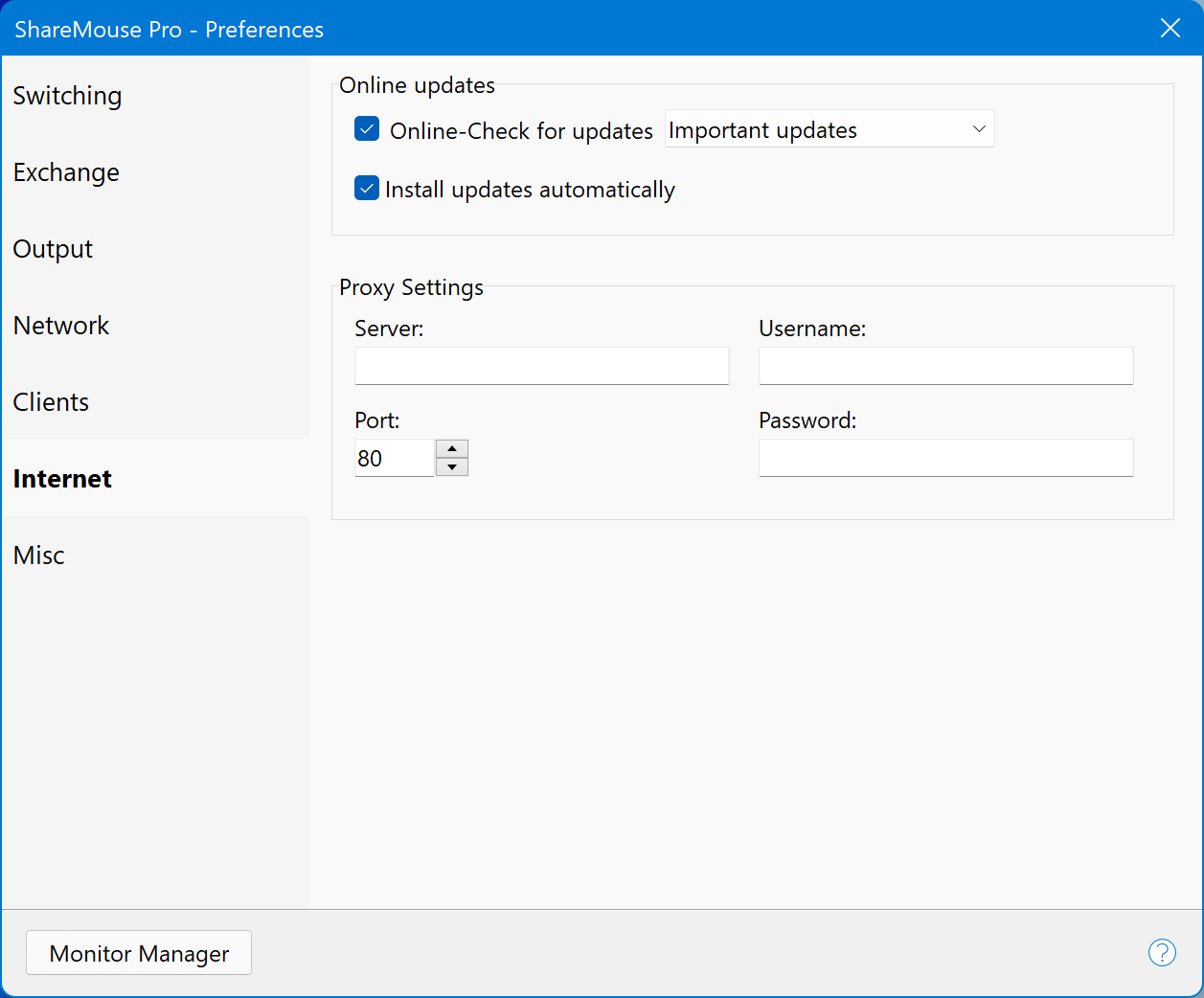The width and height of the screenshot is (1204, 998).
Task: Disable Install updates automatically checkbox
Action: point(367,188)
